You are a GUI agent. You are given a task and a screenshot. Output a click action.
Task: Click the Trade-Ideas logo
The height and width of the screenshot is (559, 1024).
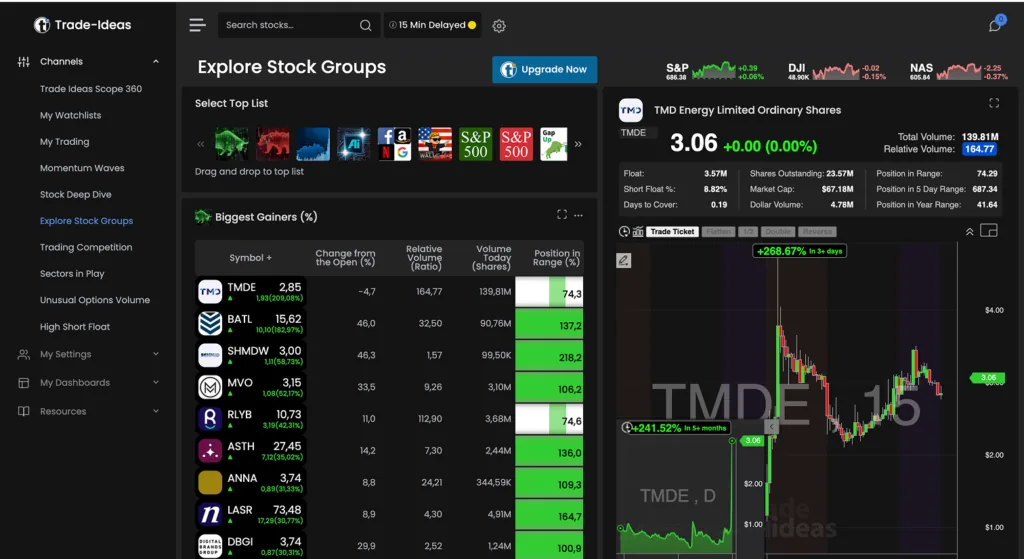coord(82,25)
